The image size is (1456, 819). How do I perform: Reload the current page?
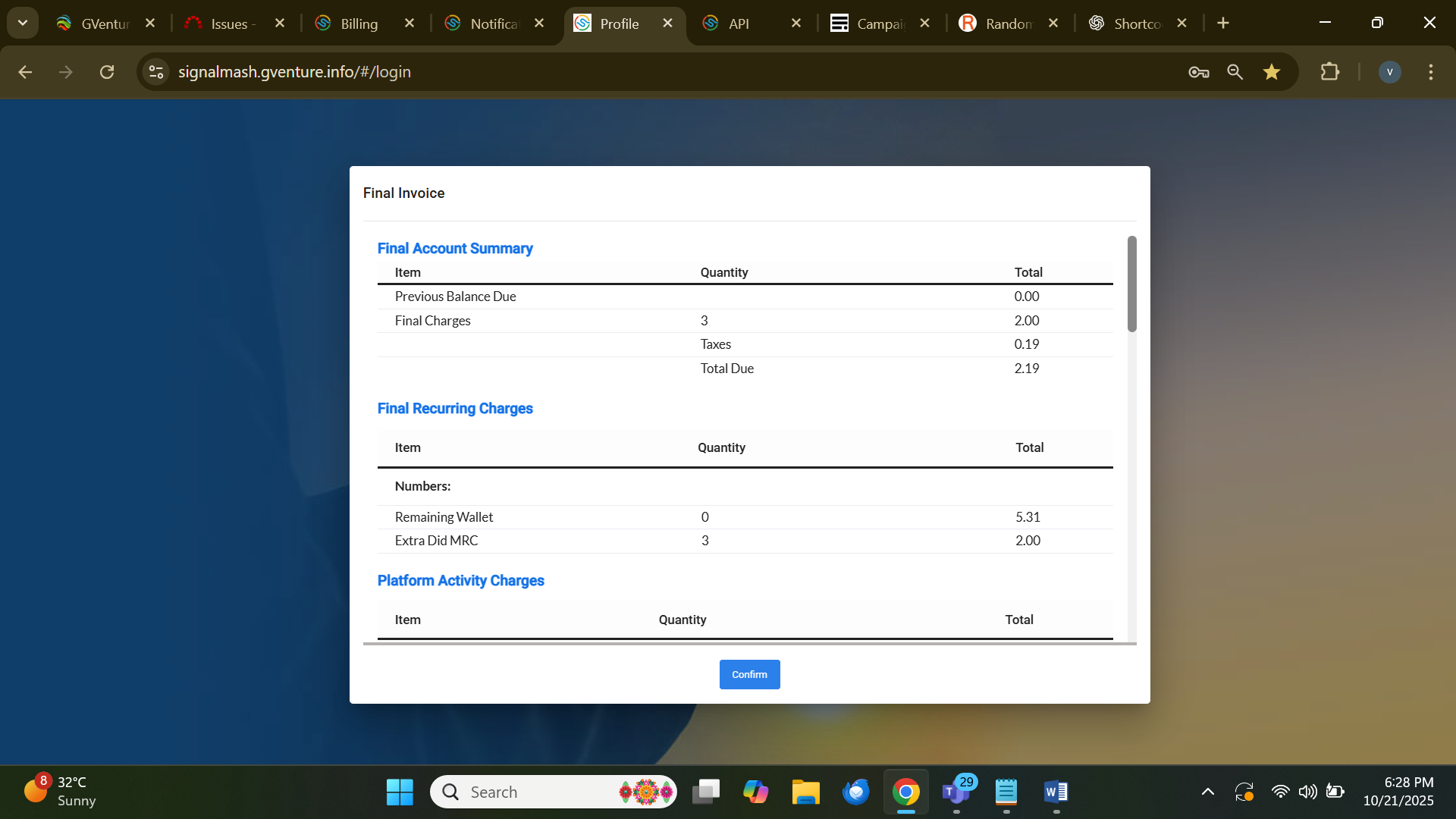click(x=107, y=72)
